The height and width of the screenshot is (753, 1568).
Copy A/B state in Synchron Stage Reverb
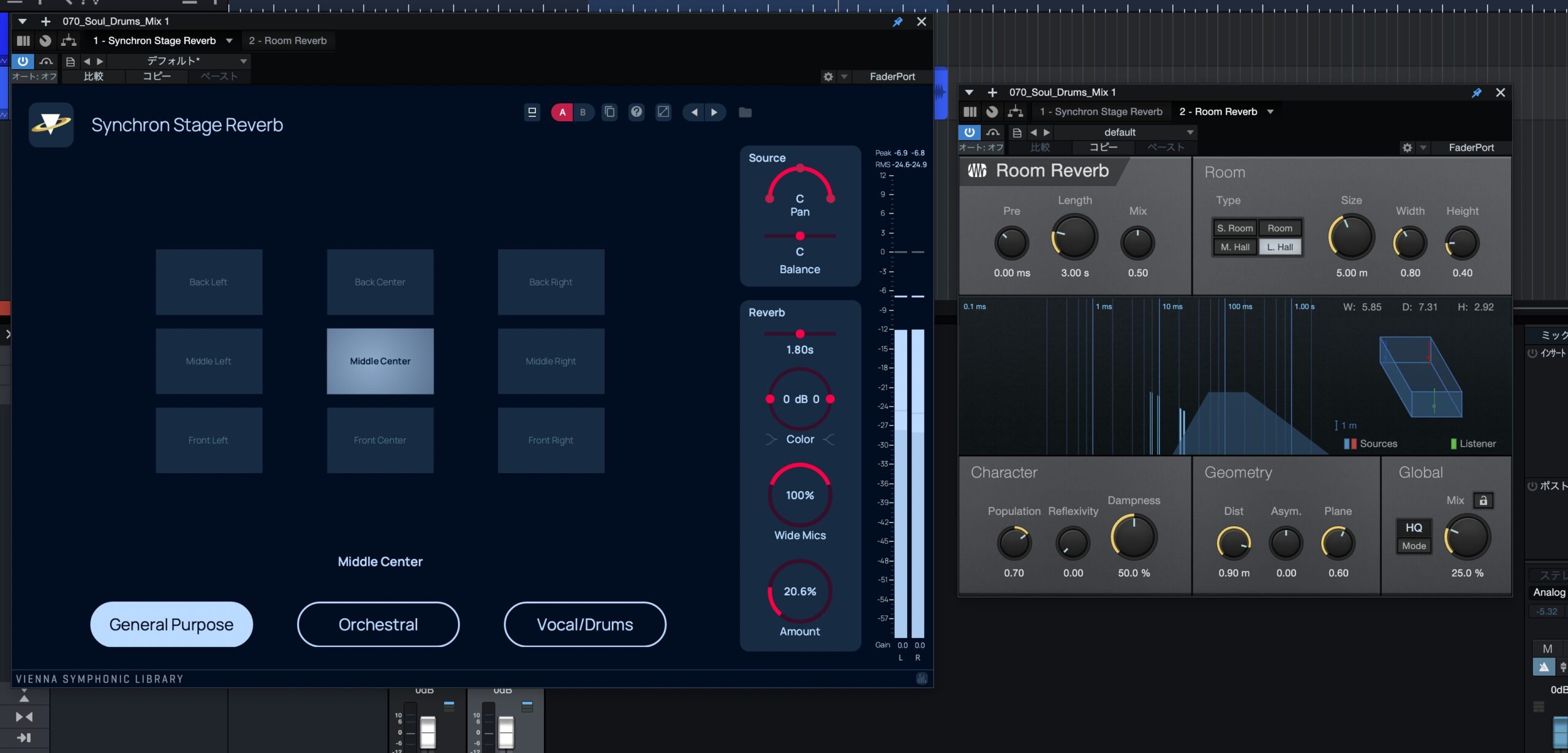[x=609, y=111]
